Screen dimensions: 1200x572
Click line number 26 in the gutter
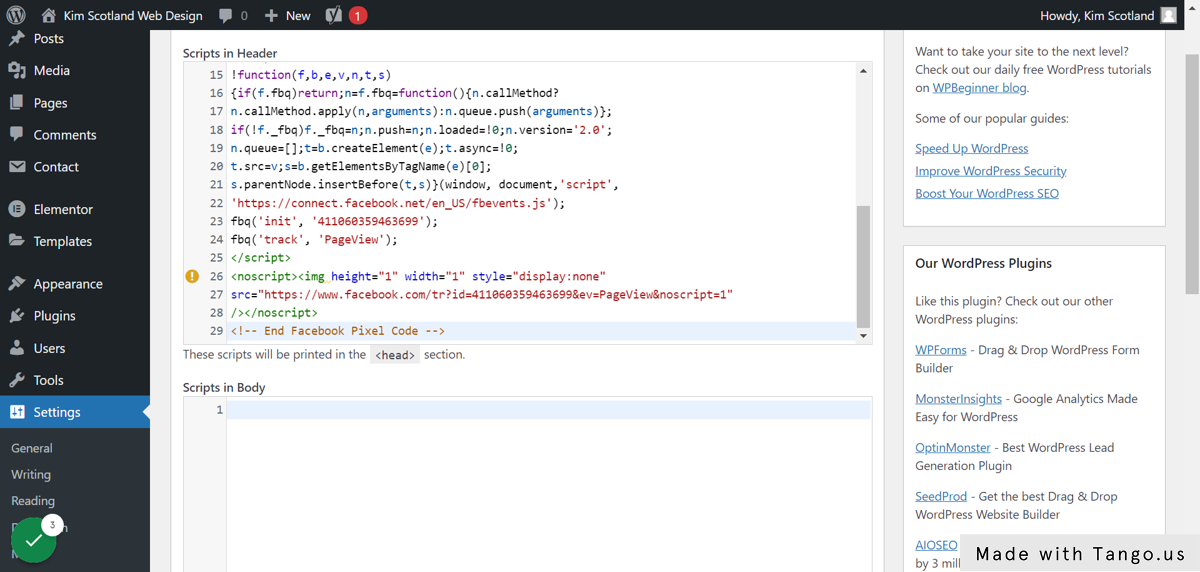point(216,276)
